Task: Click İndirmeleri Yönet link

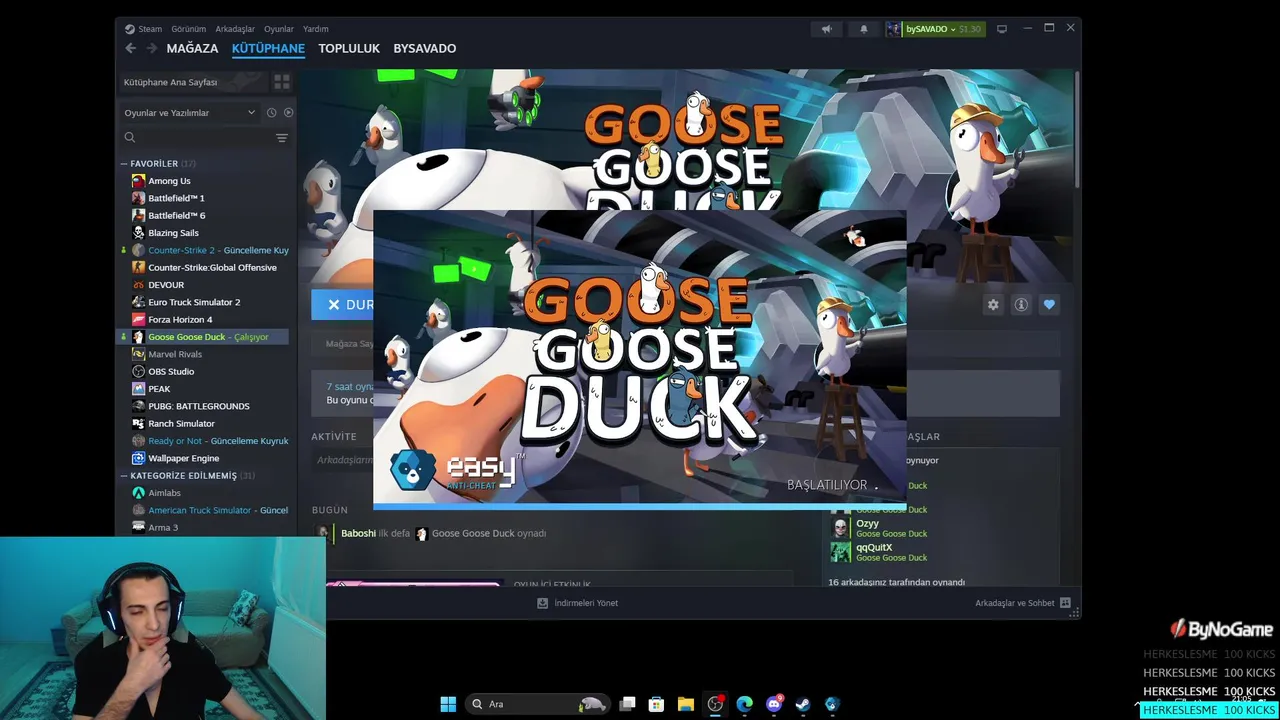Action: 578,603
